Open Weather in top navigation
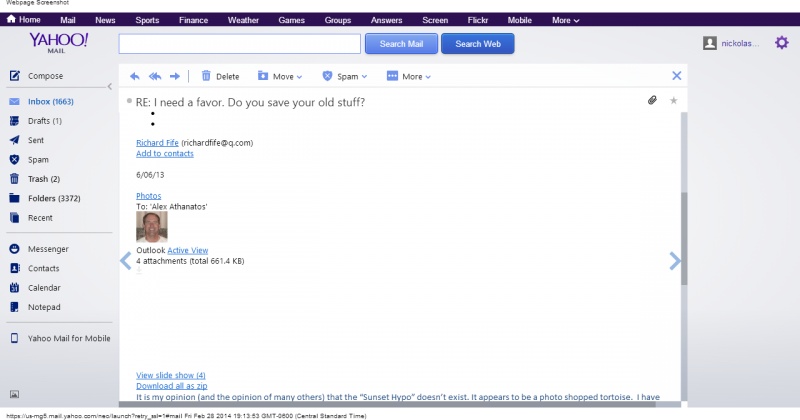Image resolution: width=800 pixels, height=420 pixels. pyautogui.click(x=243, y=20)
